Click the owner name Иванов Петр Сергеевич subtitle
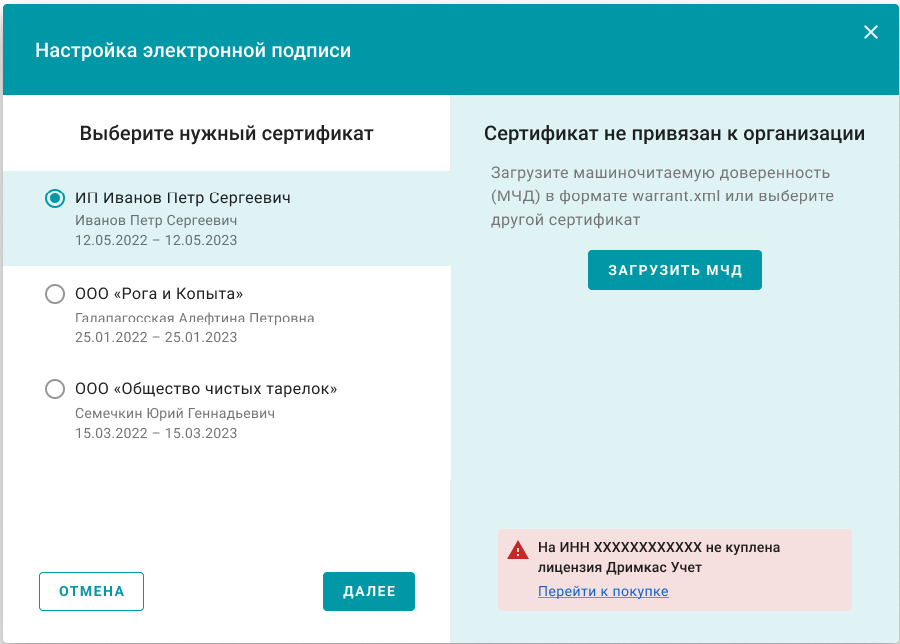The width and height of the screenshot is (900, 644). click(x=156, y=220)
